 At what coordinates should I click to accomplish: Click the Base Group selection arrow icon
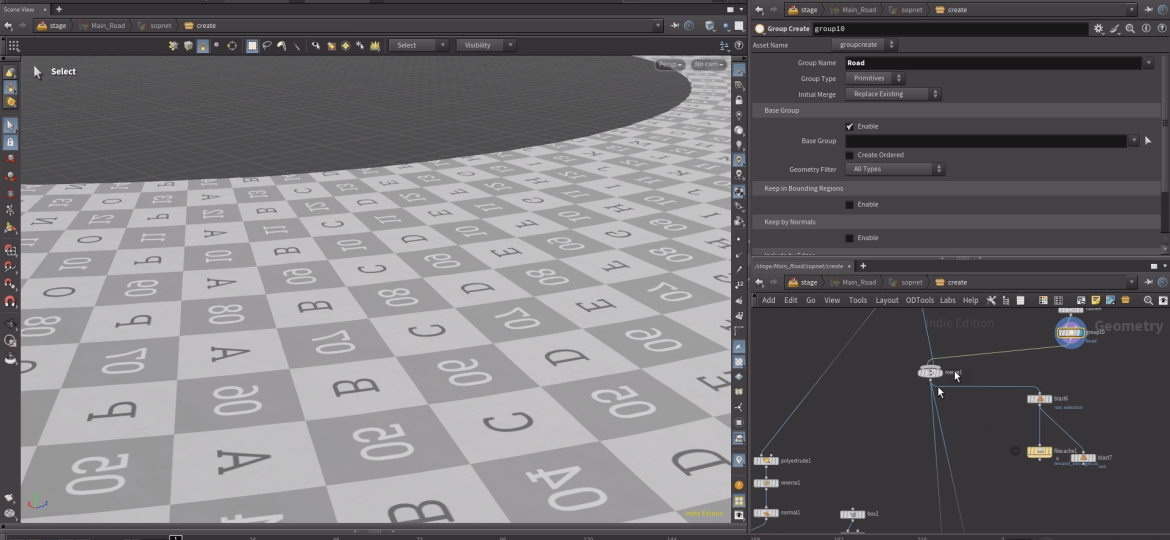coord(1147,141)
